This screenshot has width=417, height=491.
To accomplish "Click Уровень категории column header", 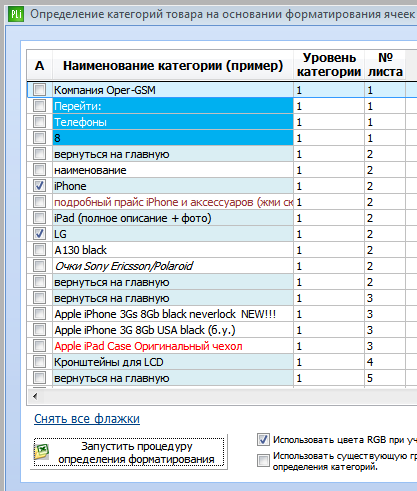I will click(x=329, y=65).
